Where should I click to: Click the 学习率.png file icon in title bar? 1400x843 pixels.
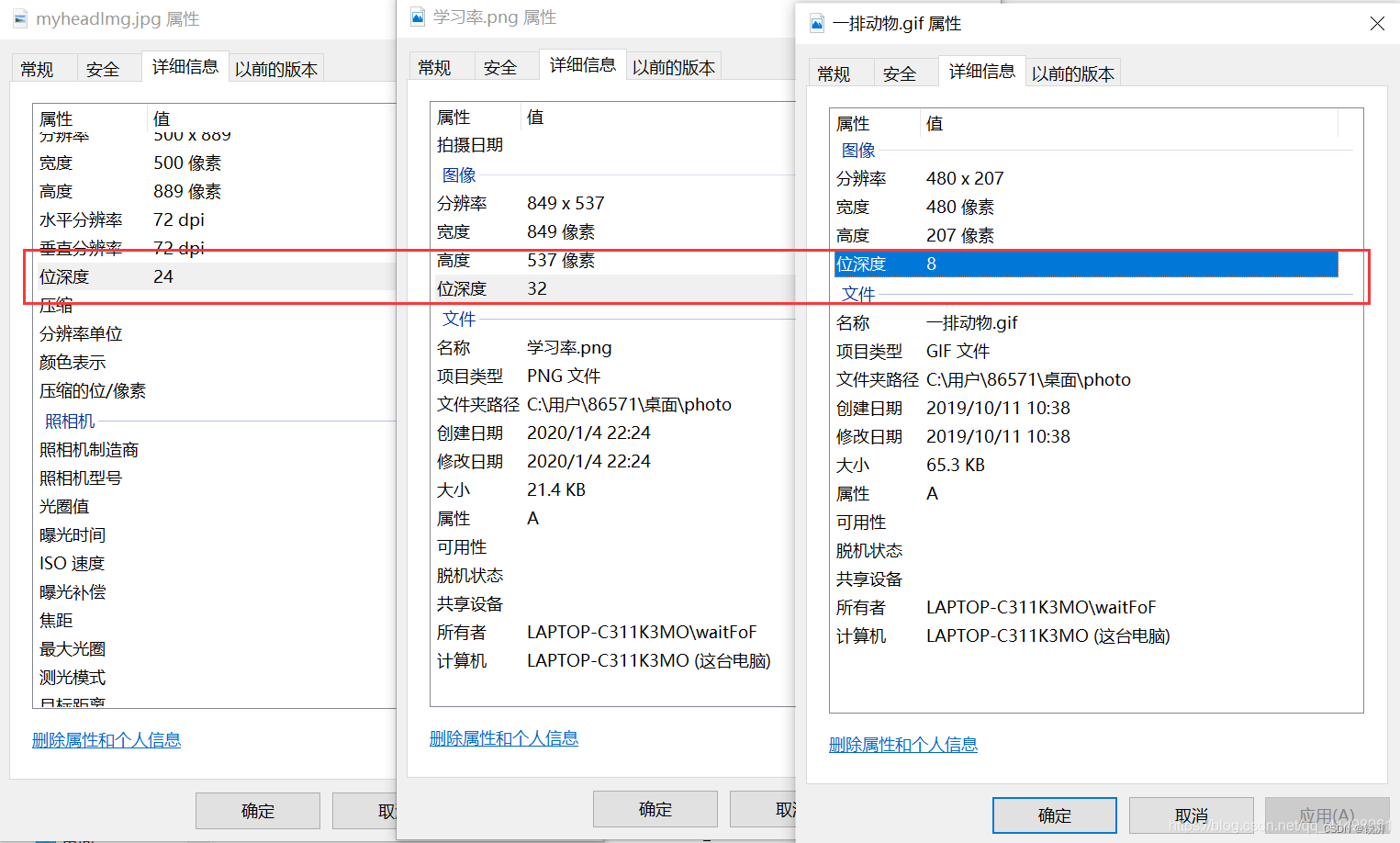[x=418, y=17]
